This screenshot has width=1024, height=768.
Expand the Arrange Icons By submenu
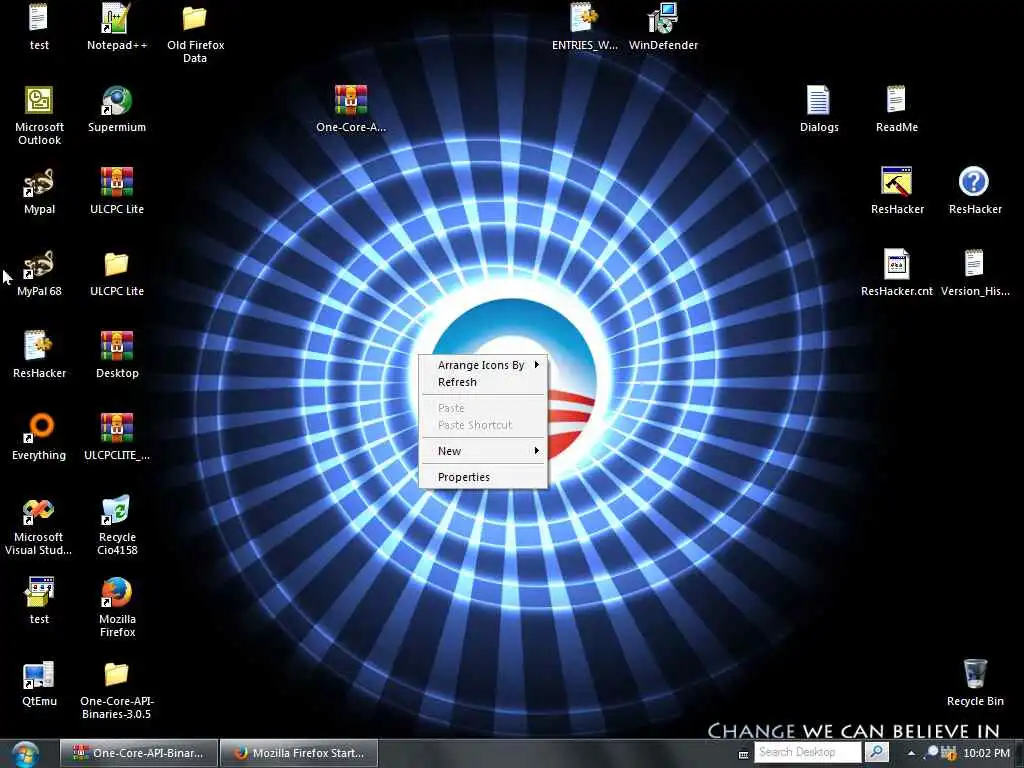point(483,365)
